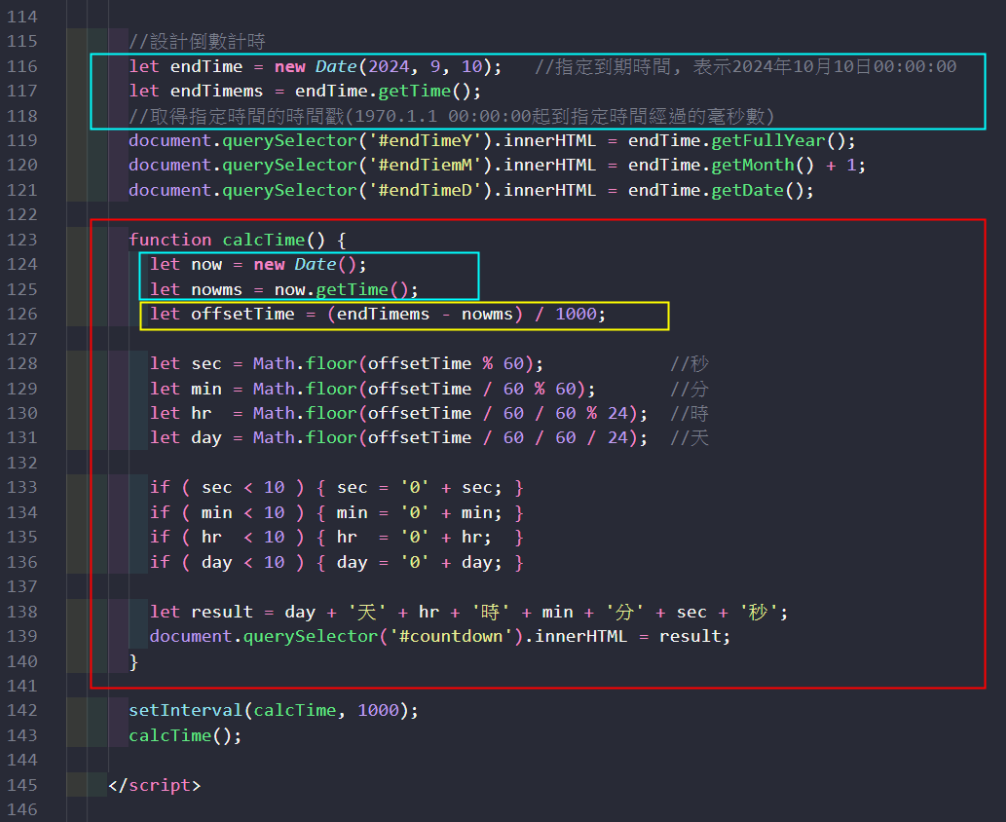Click the nowms variable declaration on line 125
This screenshot has width=1006, height=822.
[217, 289]
